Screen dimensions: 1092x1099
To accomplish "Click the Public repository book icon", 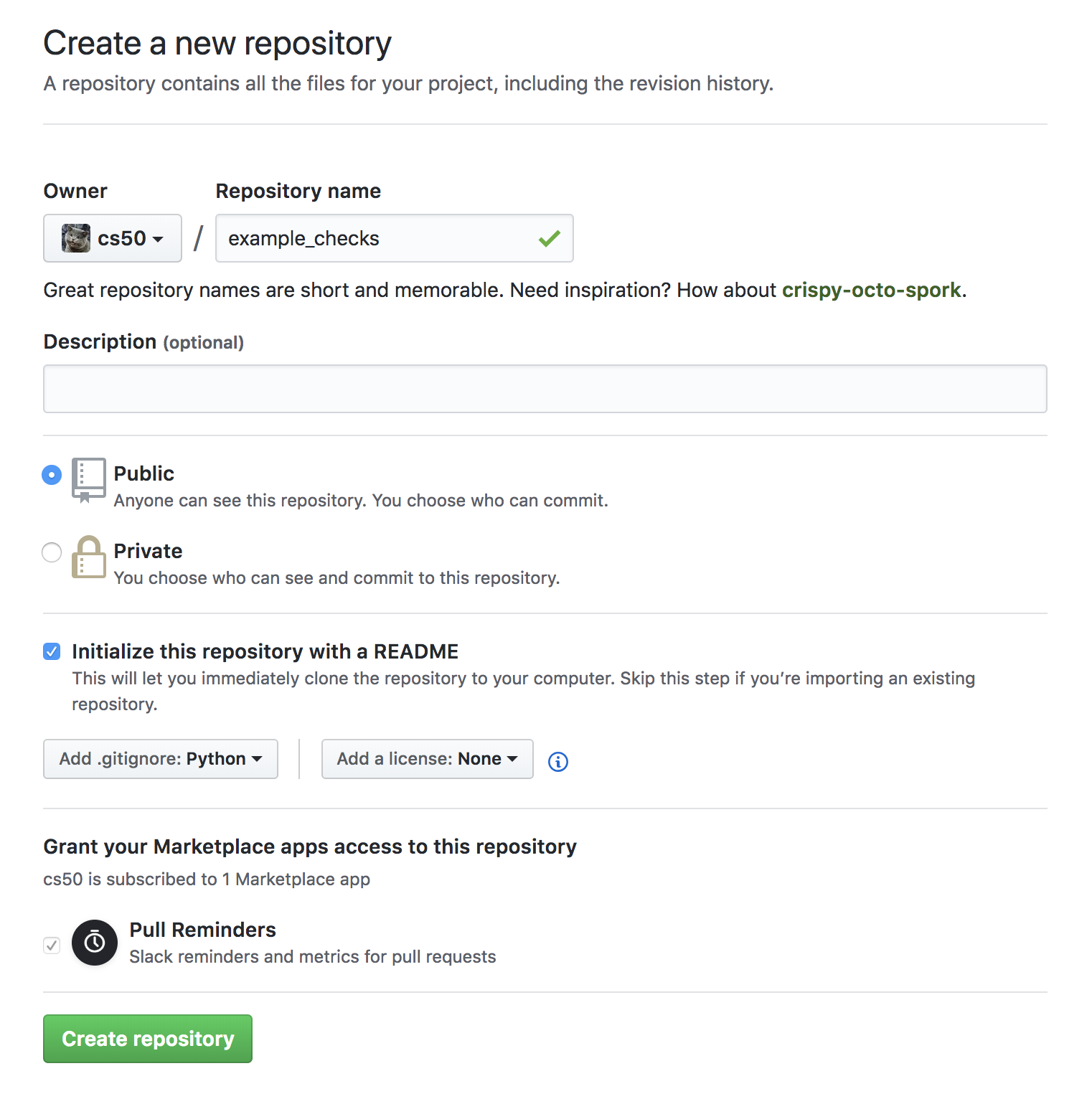I will pos(89,479).
